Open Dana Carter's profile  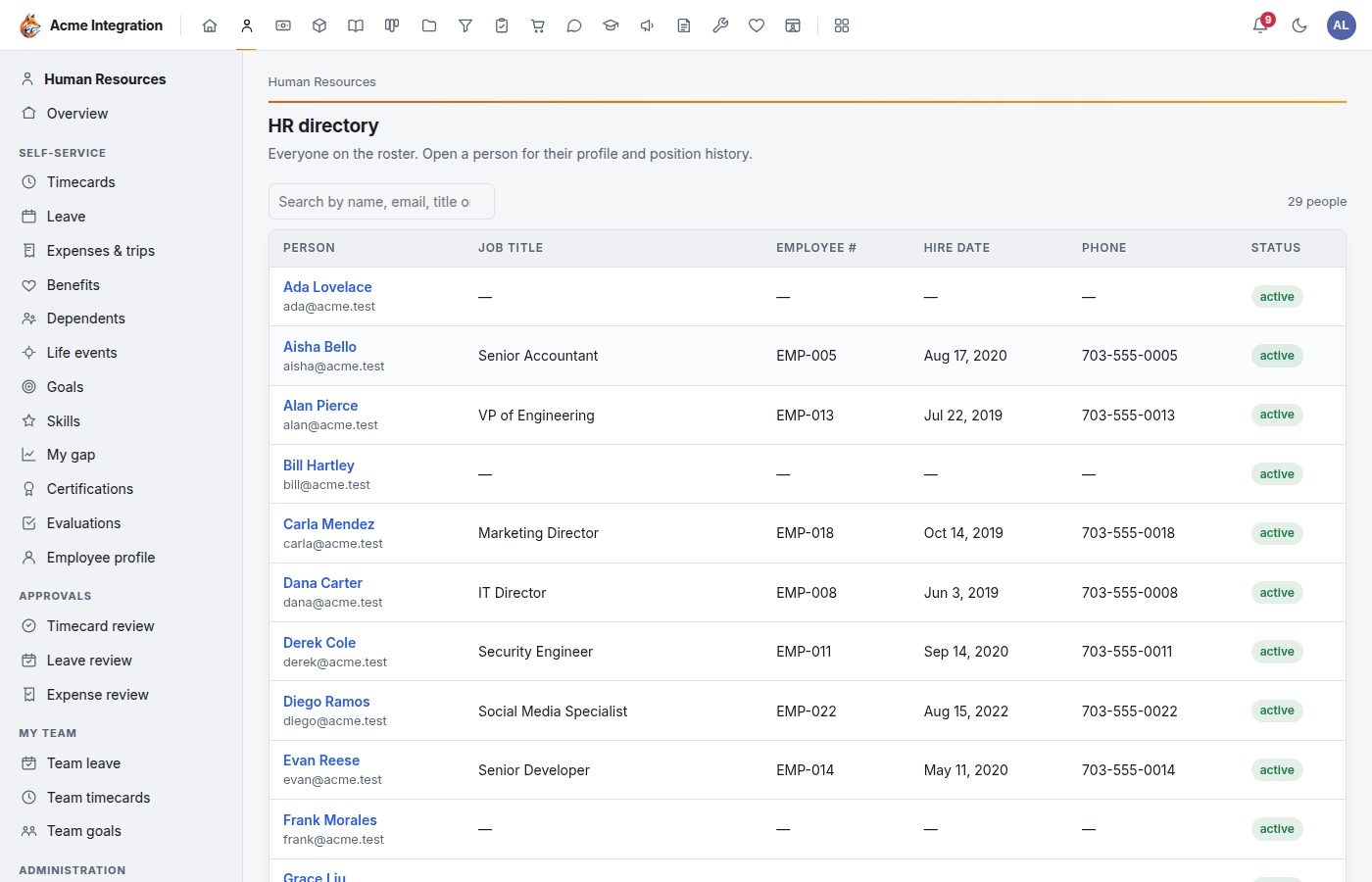pos(322,583)
